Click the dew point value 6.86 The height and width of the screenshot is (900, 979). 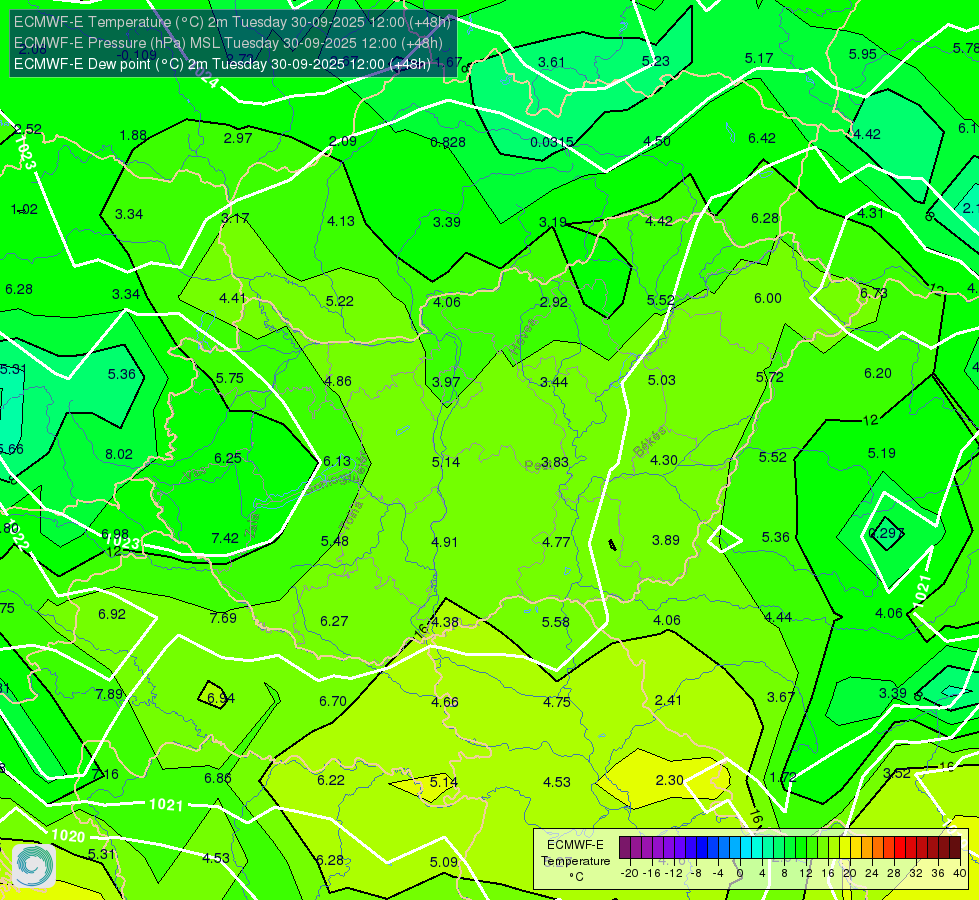click(x=218, y=778)
